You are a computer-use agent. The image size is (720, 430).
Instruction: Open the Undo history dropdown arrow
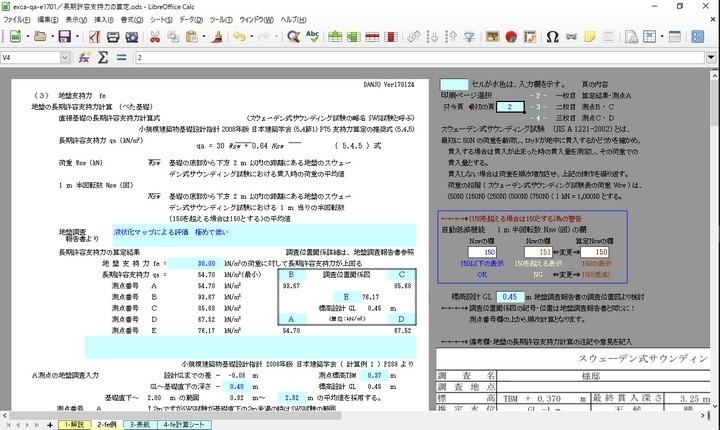pyautogui.click(x=252, y=36)
